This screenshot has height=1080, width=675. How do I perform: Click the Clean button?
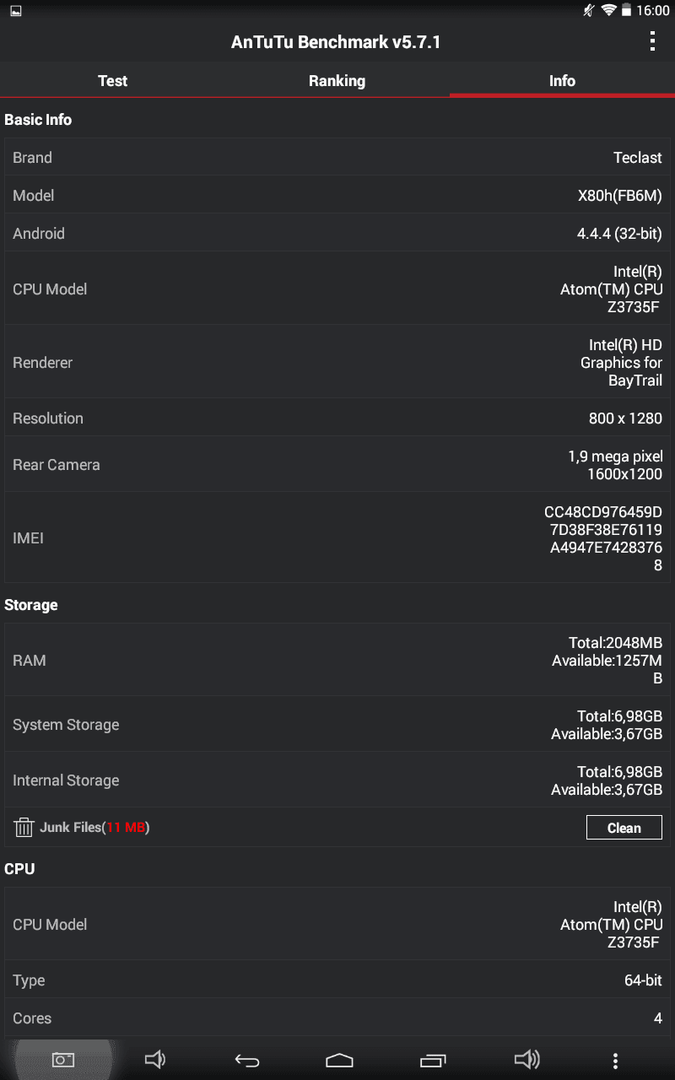[x=624, y=828]
